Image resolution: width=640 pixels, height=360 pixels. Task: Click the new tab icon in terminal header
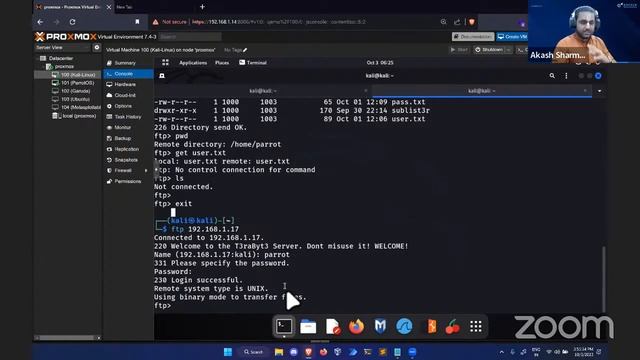click(162, 76)
